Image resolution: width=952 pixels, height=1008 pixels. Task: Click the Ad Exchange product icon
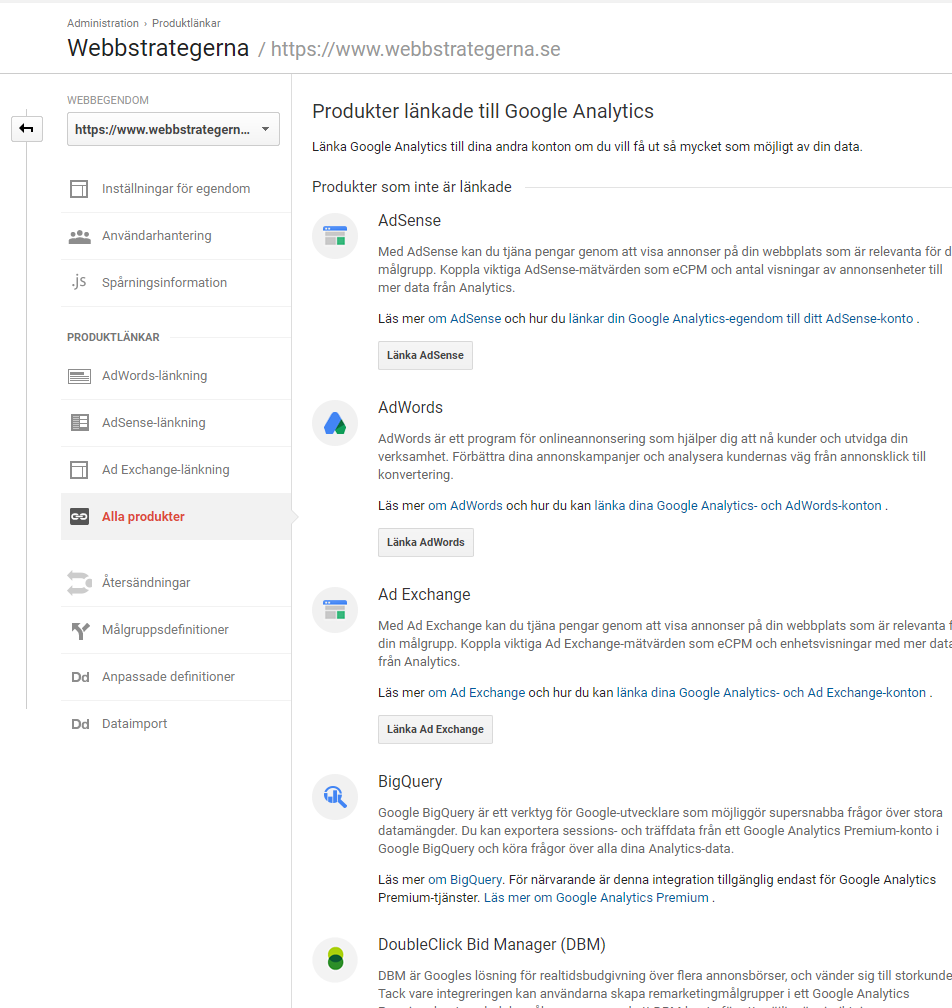(x=334, y=610)
